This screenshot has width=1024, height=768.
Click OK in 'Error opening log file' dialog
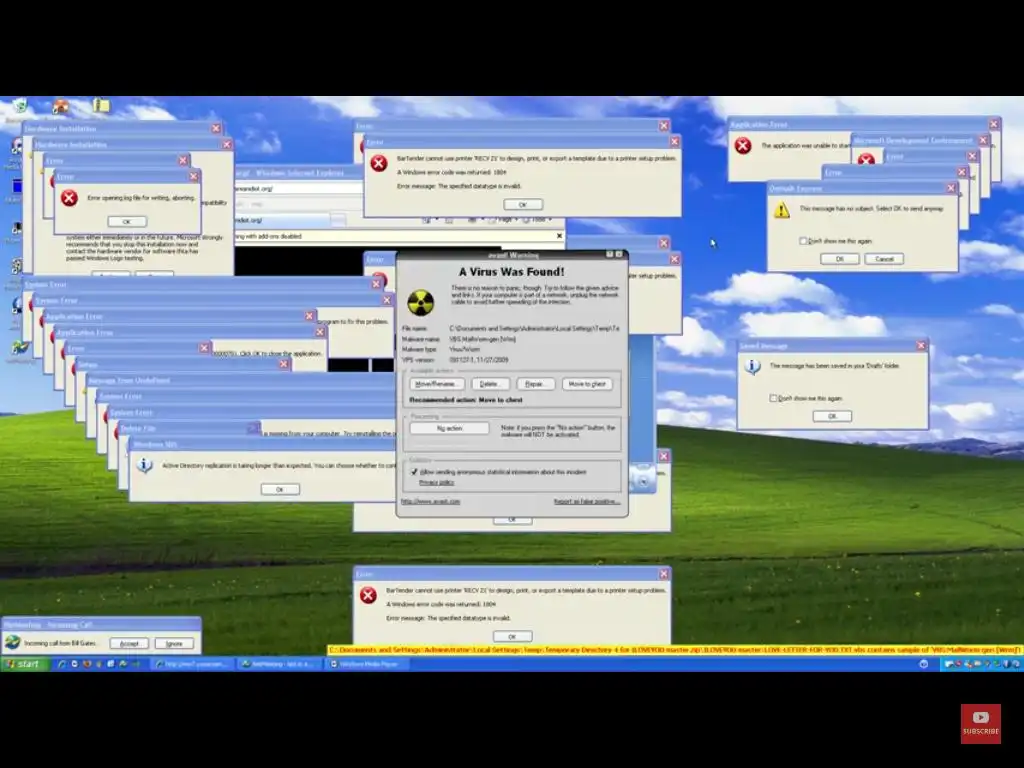(127, 221)
